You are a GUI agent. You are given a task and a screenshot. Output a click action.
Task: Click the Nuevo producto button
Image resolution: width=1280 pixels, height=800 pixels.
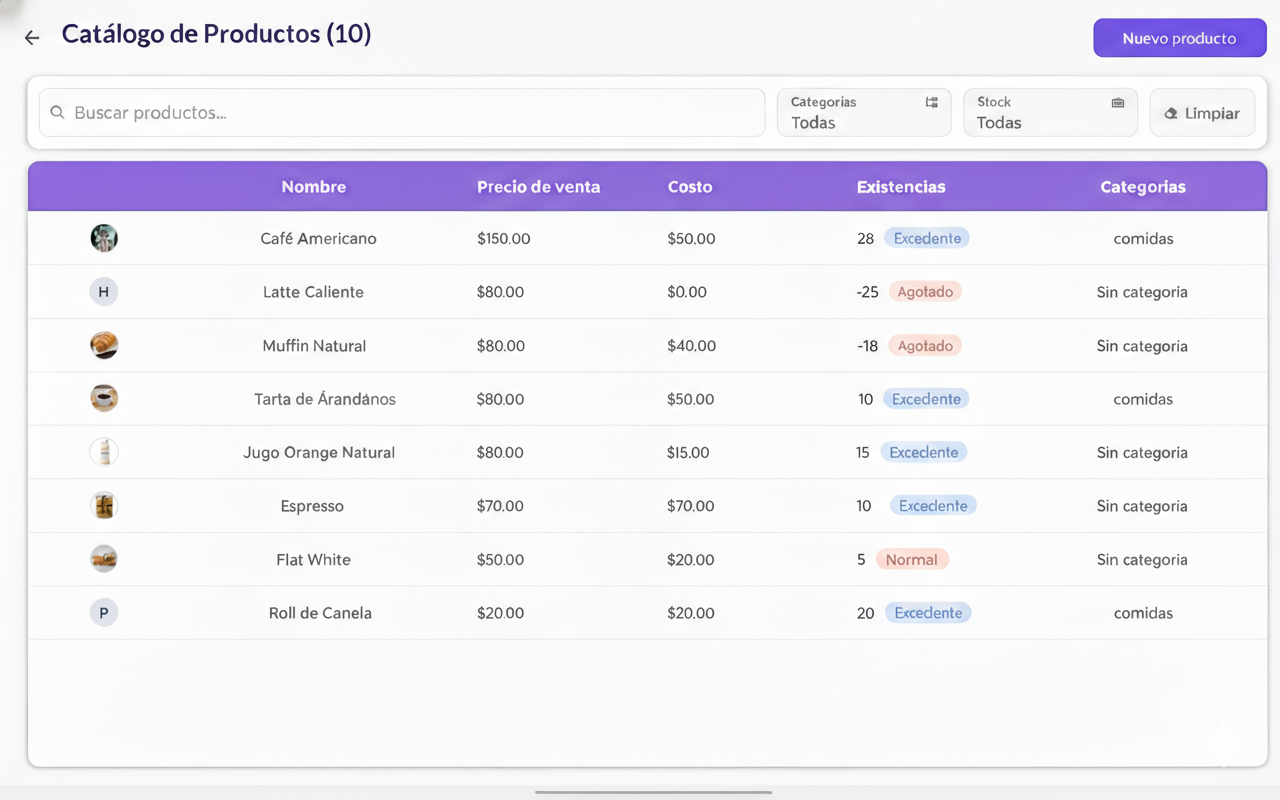coord(1179,38)
